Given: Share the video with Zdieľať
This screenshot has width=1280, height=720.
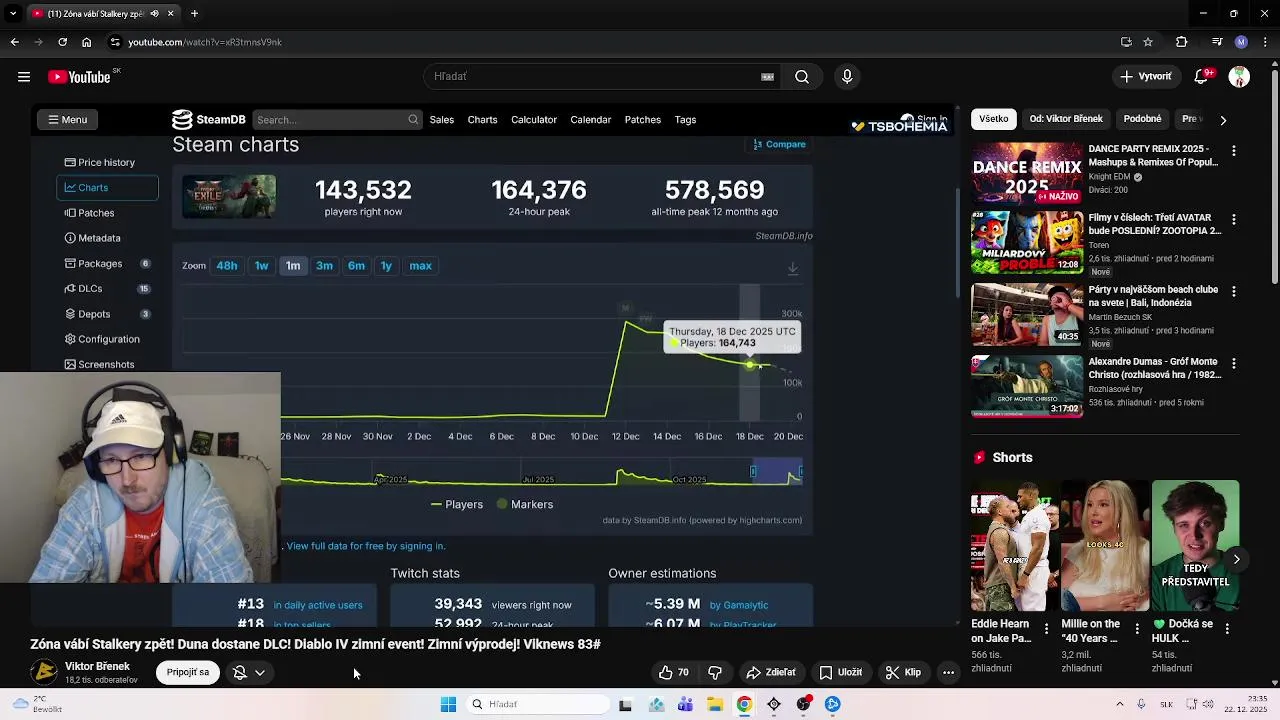Looking at the screenshot, I should pyautogui.click(x=771, y=672).
